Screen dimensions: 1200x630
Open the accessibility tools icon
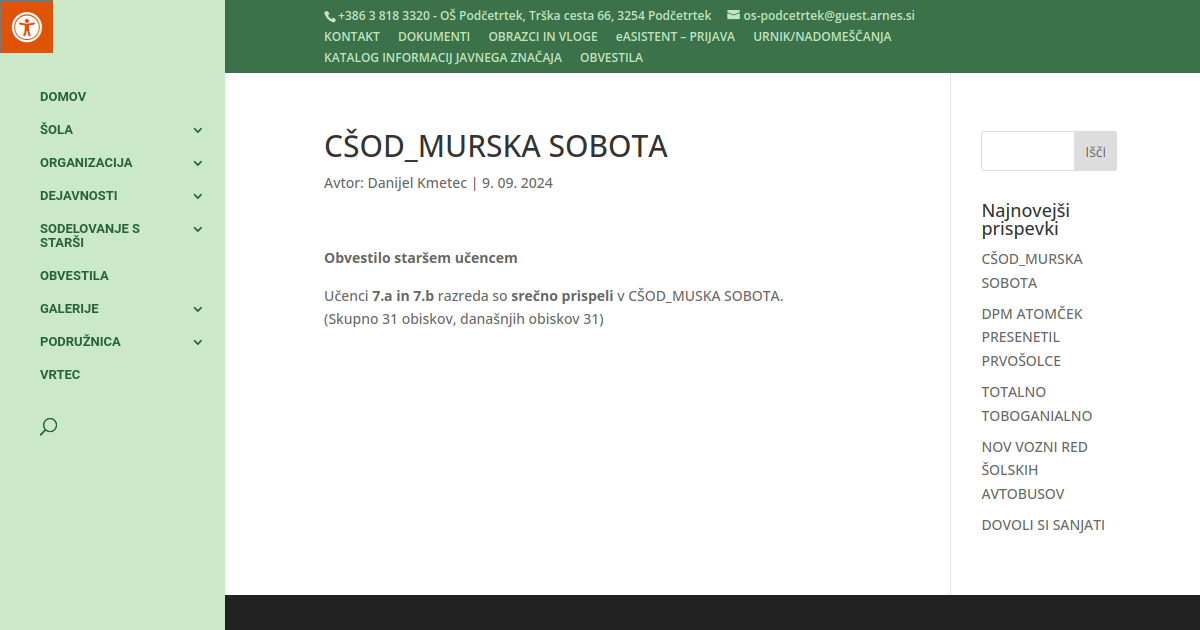point(26,26)
